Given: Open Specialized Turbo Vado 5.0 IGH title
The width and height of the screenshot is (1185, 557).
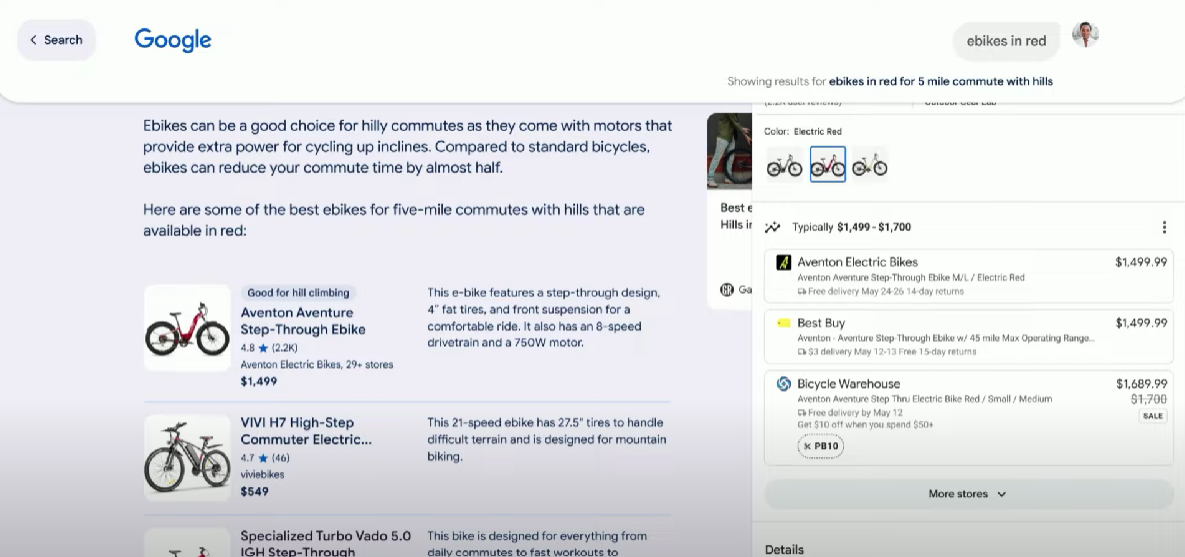Looking at the screenshot, I should (326, 544).
